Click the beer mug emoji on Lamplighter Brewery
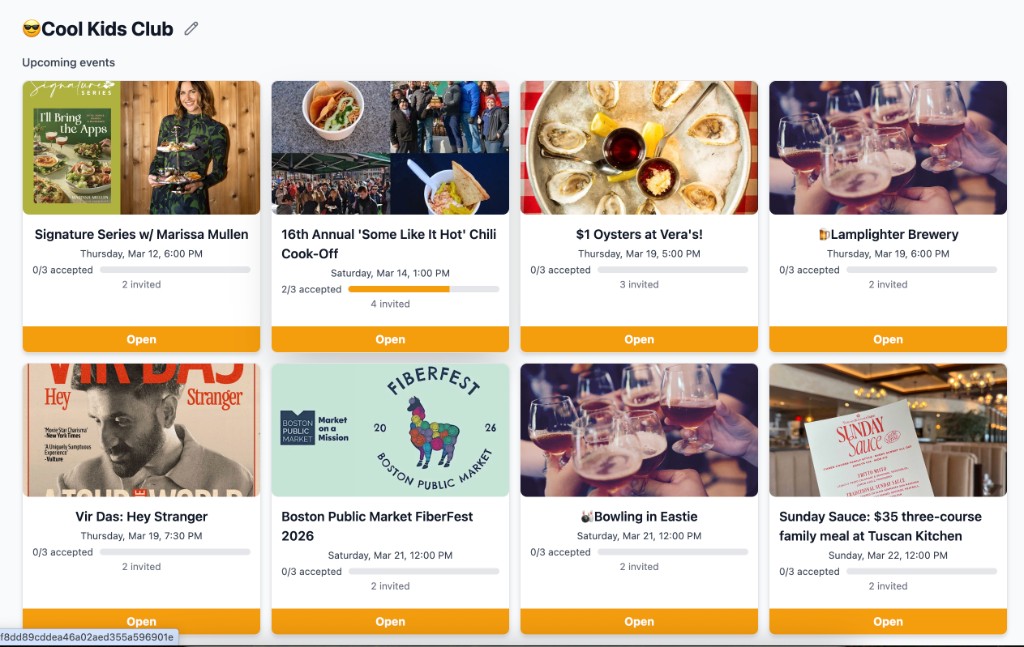1024x647 pixels. pos(826,234)
